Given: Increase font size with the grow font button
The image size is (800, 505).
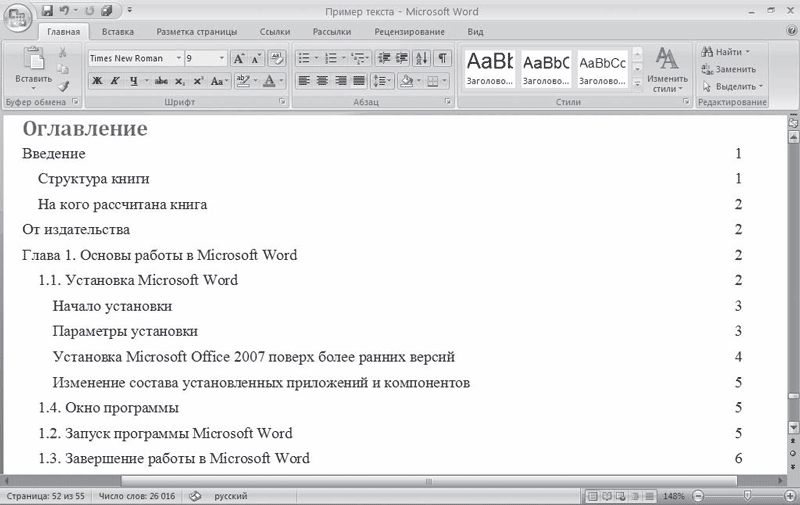Looking at the screenshot, I should pyautogui.click(x=238, y=58).
